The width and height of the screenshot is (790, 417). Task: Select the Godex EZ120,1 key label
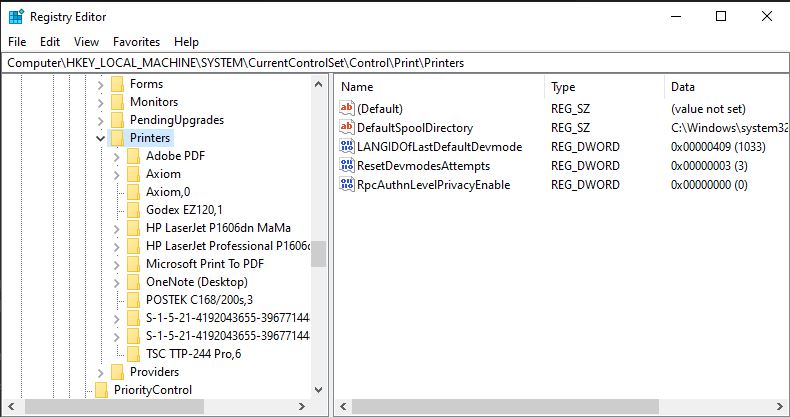coord(184,210)
